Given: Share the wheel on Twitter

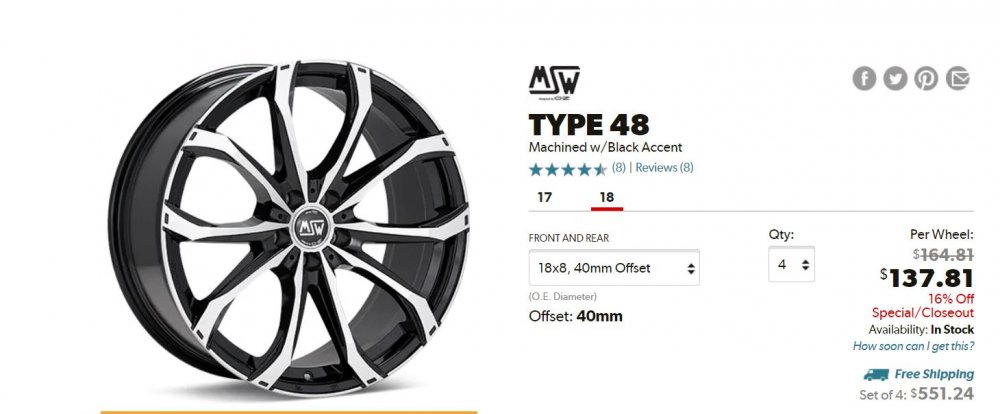Looking at the screenshot, I should point(895,78).
